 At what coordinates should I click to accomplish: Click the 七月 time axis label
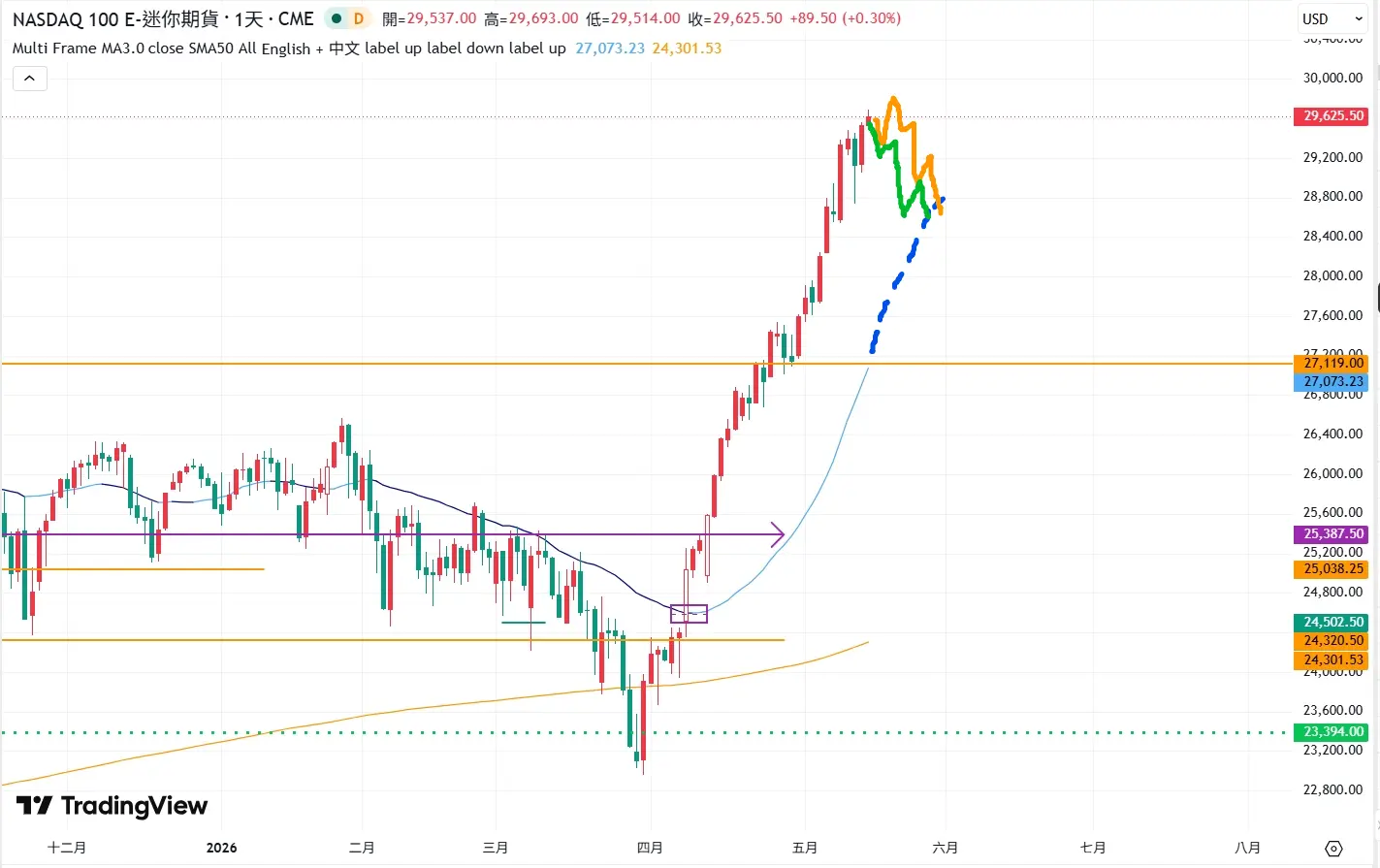click(x=1093, y=848)
